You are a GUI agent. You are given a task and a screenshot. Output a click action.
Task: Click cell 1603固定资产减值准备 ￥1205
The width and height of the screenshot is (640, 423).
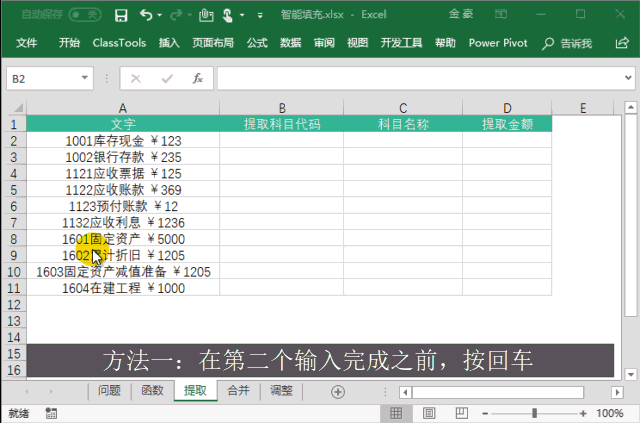tap(123, 272)
